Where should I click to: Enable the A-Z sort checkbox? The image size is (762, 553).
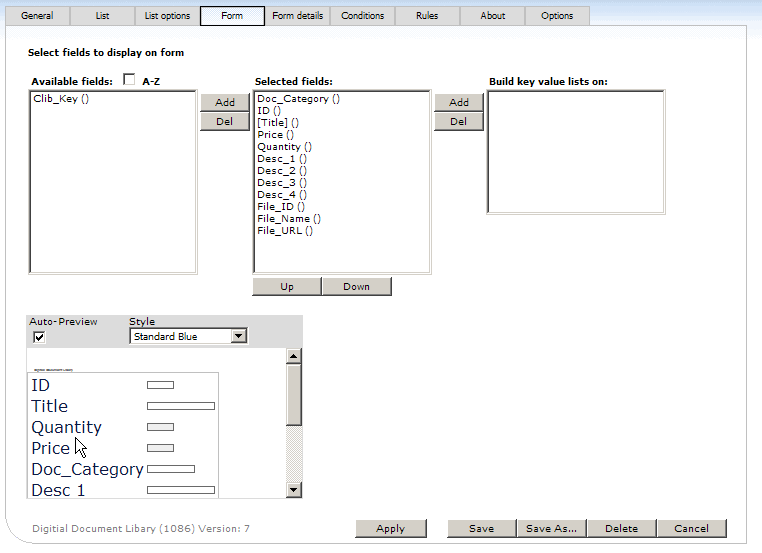[x=129, y=80]
